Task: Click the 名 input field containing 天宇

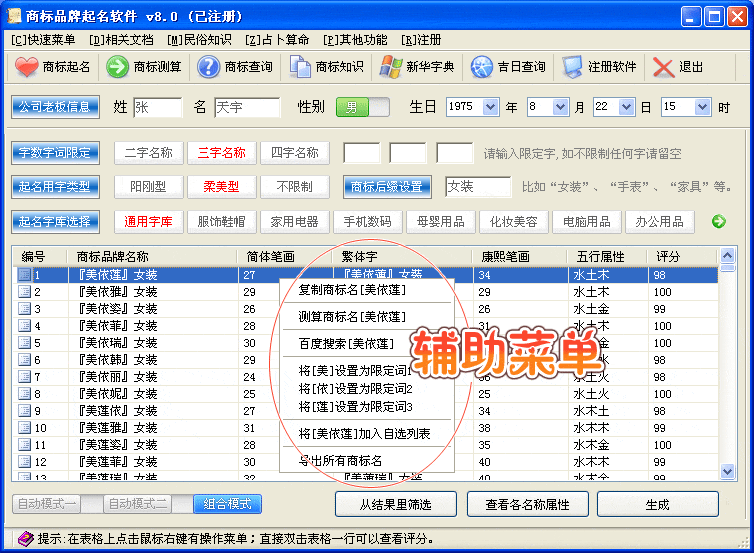Action: [x=247, y=107]
